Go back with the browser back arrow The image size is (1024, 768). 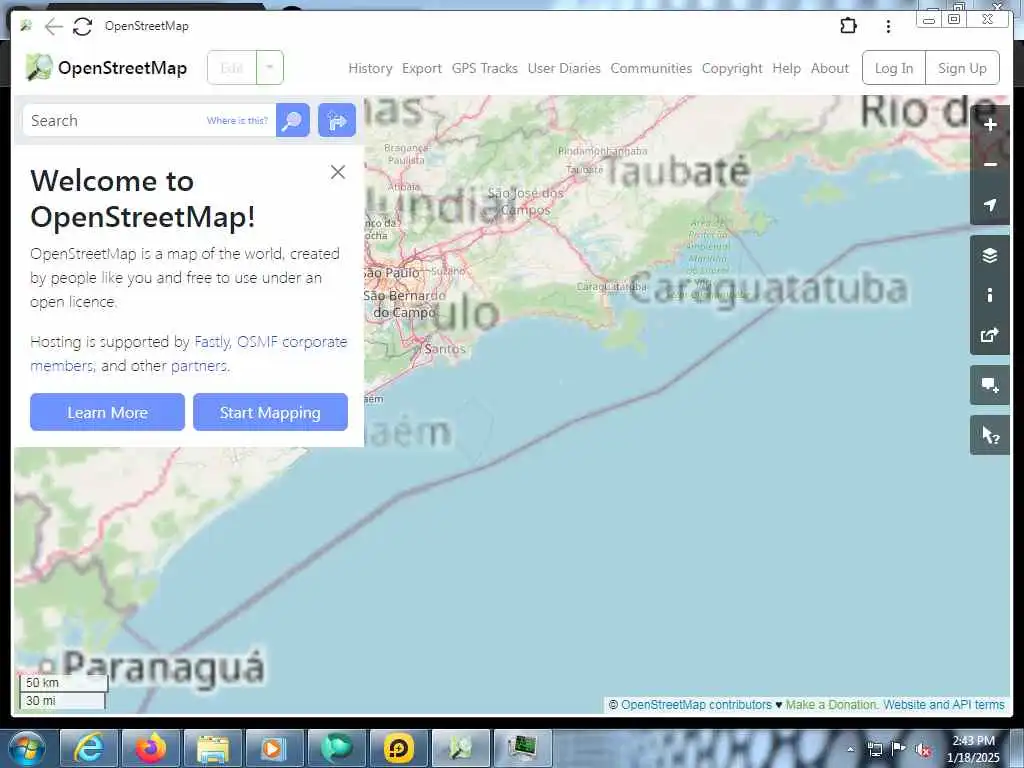tap(54, 26)
